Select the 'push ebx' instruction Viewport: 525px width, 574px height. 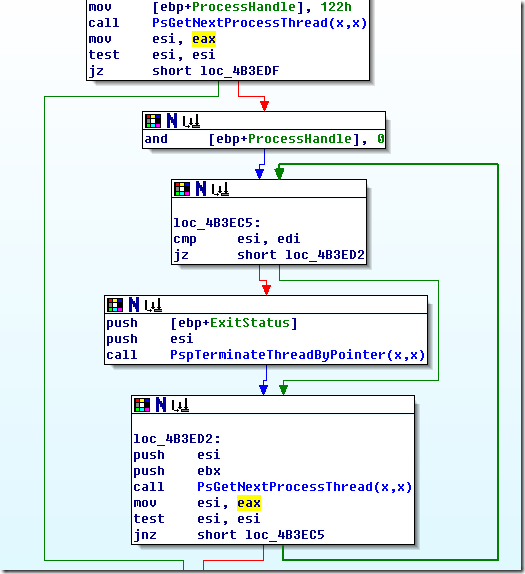coord(177,471)
